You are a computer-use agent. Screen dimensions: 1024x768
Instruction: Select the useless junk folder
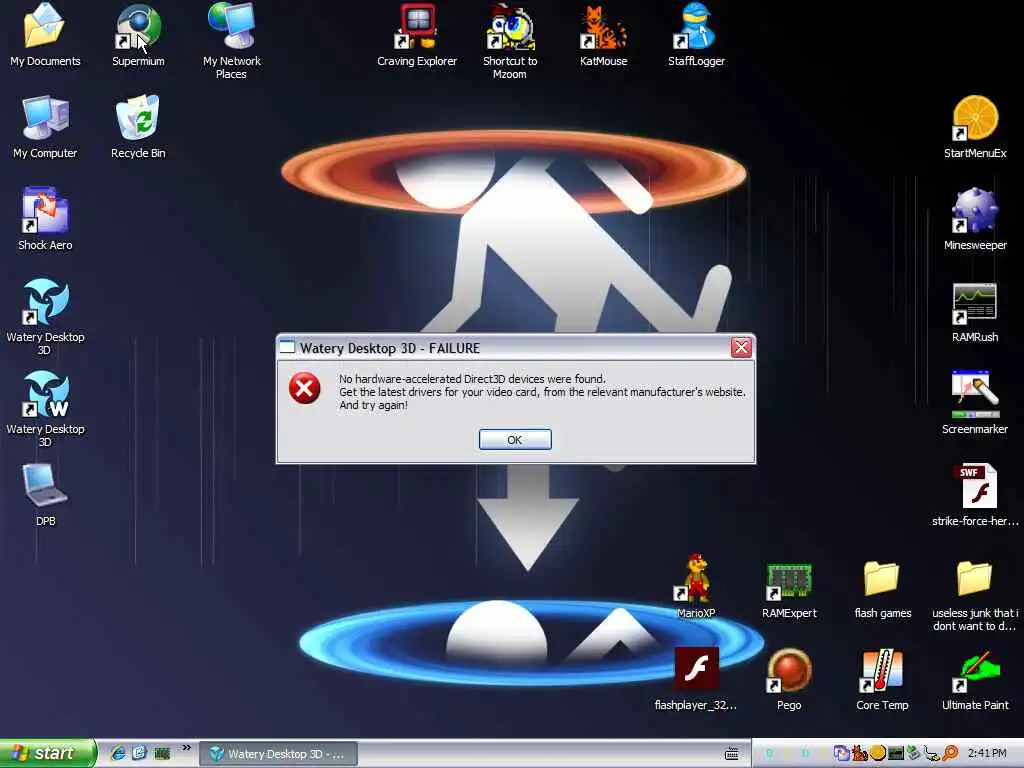(975, 594)
